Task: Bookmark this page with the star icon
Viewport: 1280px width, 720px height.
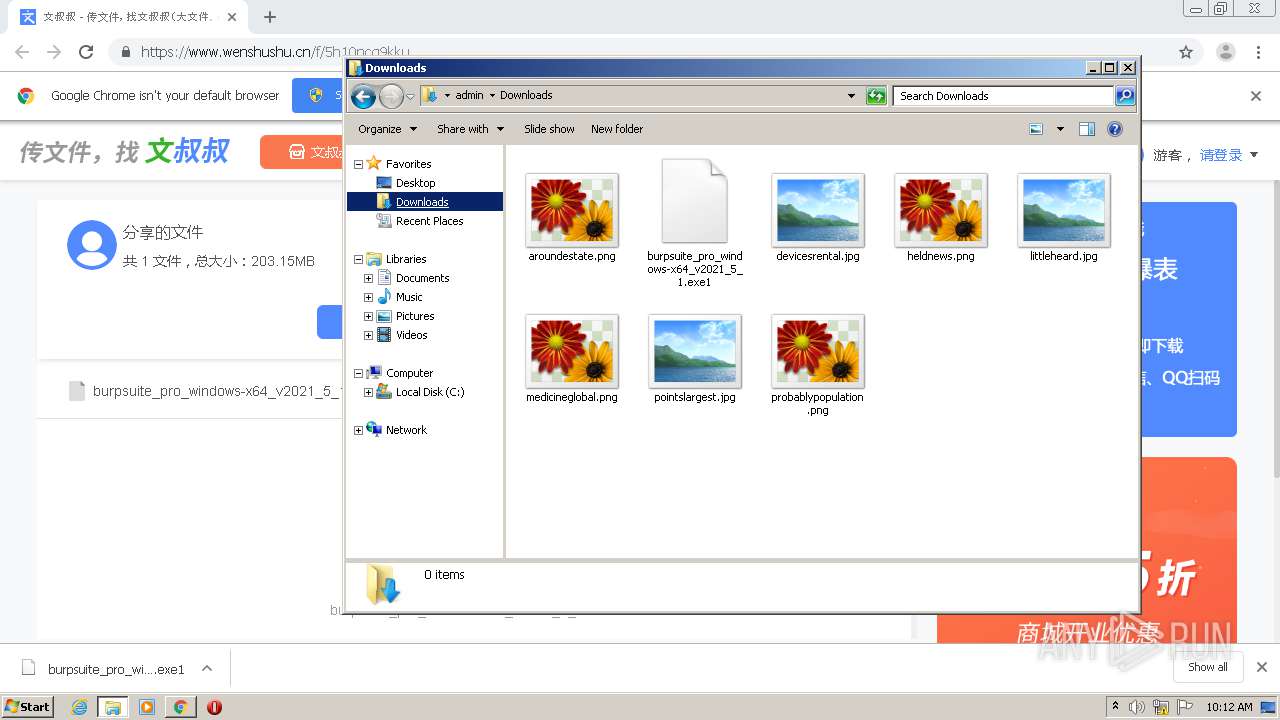Action: tap(1186, 52)
